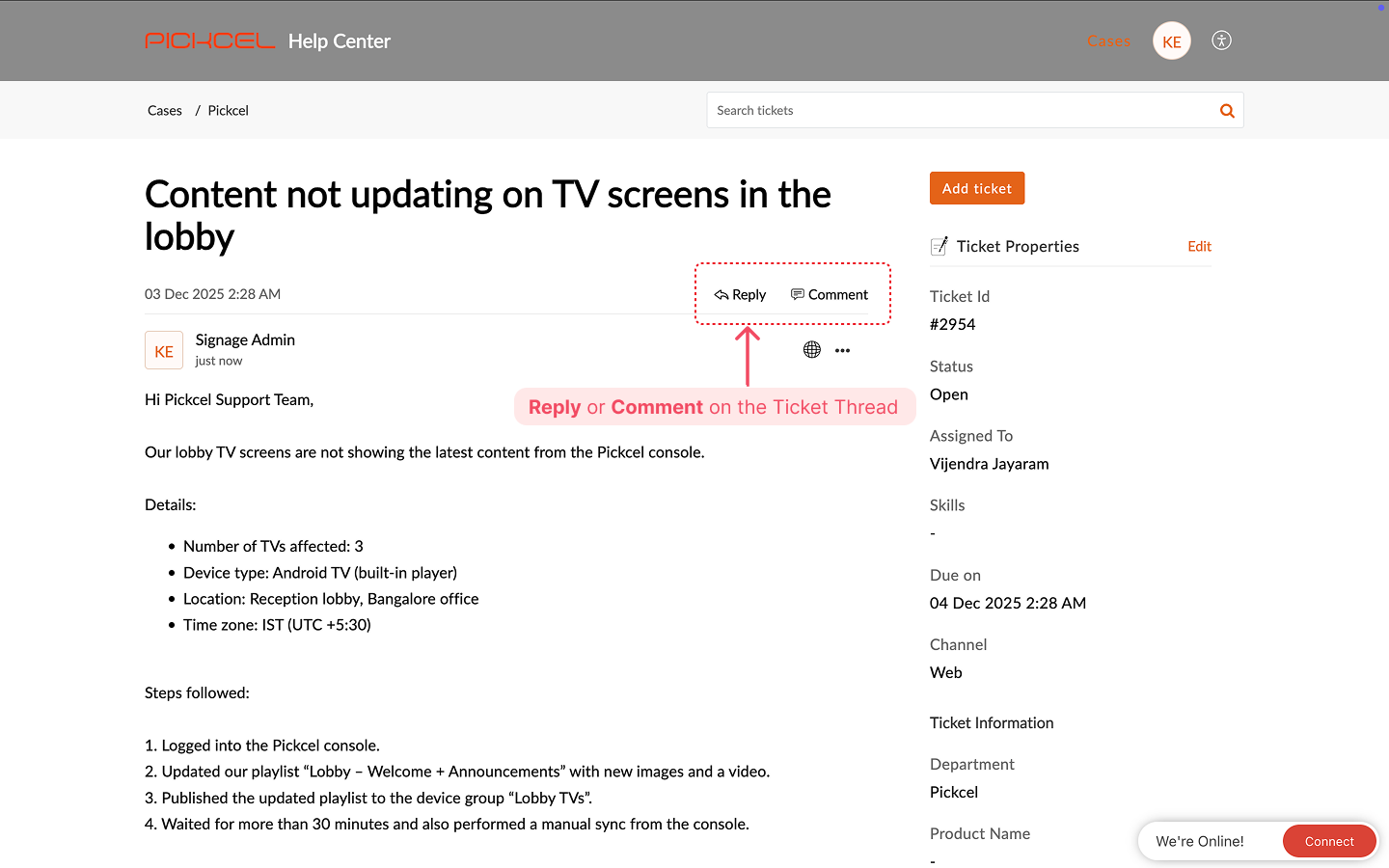Open the three-dot more options menu

pos(842,350)
